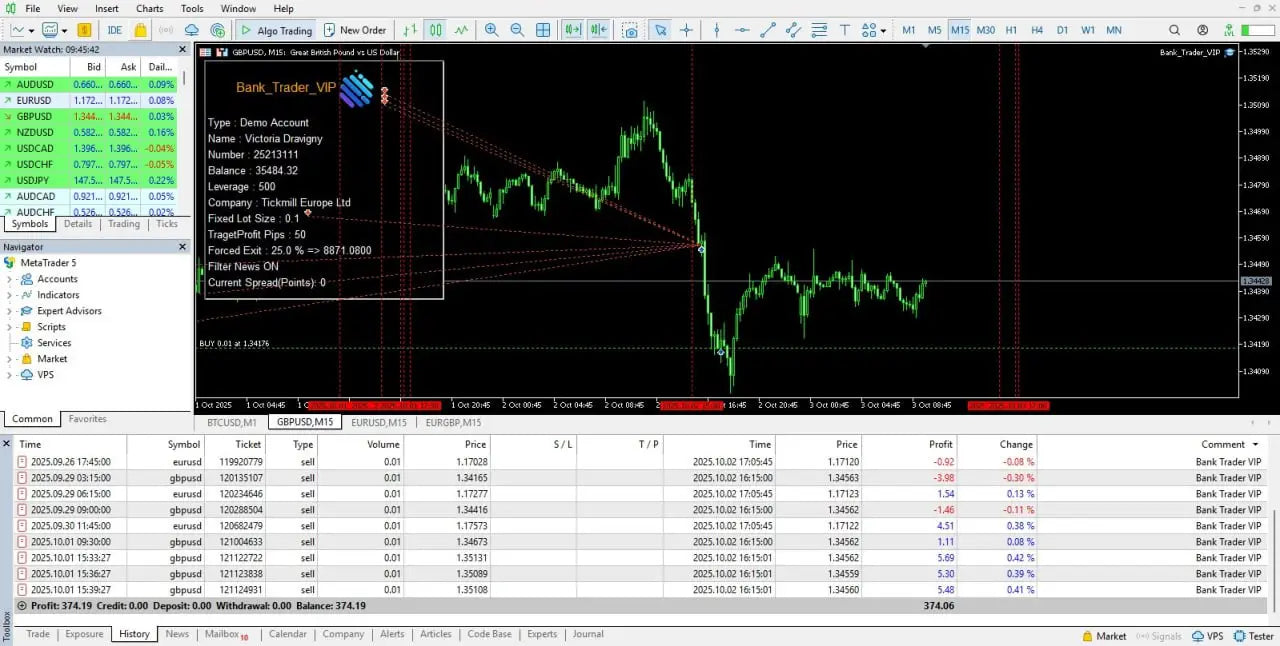The height and width of the screenshot is (646, 1280).
Task: Switch to the BTCUSD,M1 chart tab
Action: click(x=232, y=423)
